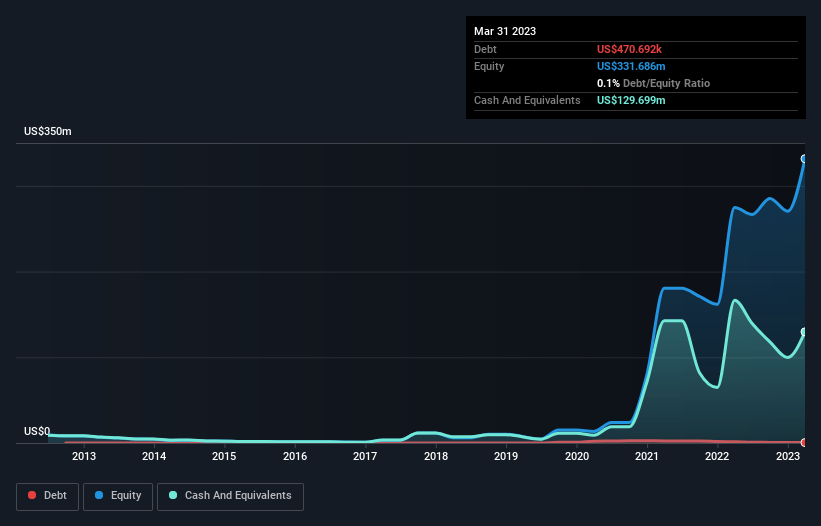
Task: Click the teal Cash And Equivalents legend dot
Action: click(173, 495)
